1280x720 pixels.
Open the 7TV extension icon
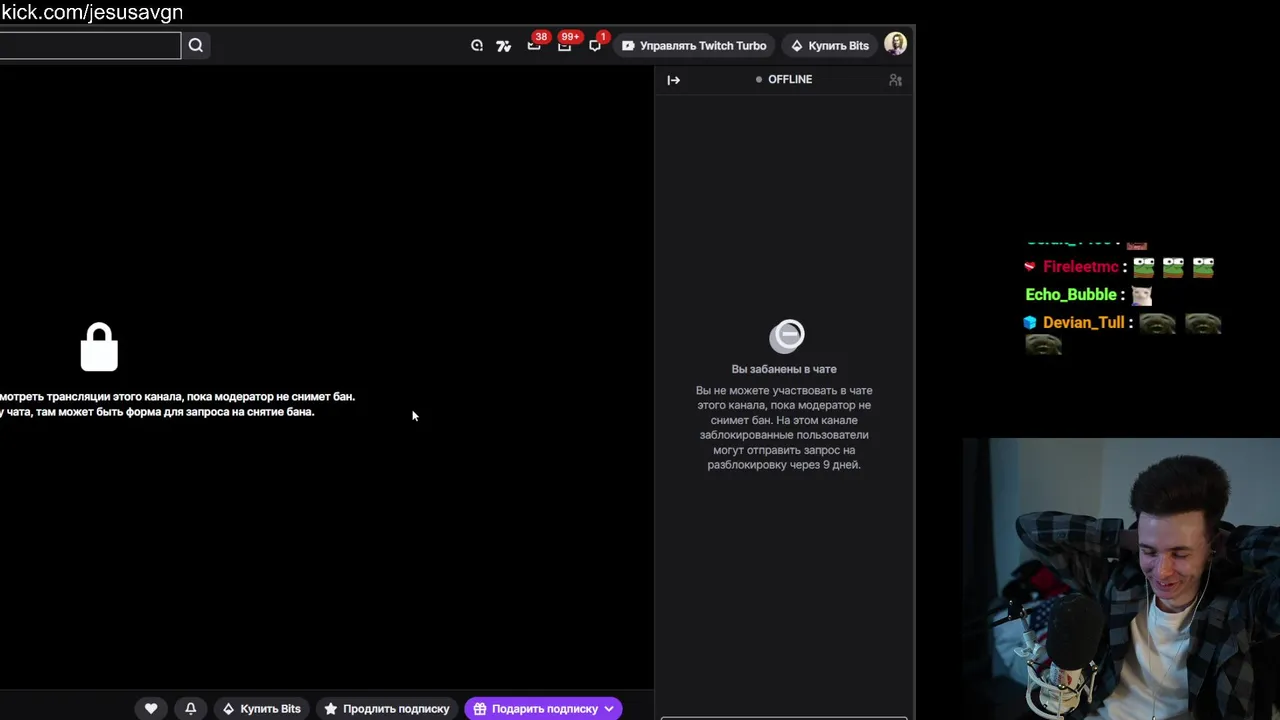[x=503, y=46]
